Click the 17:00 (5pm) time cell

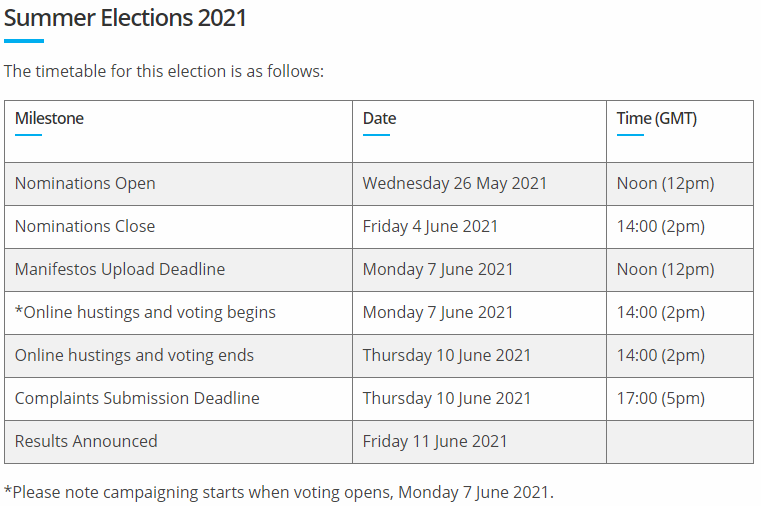(660, 399)
